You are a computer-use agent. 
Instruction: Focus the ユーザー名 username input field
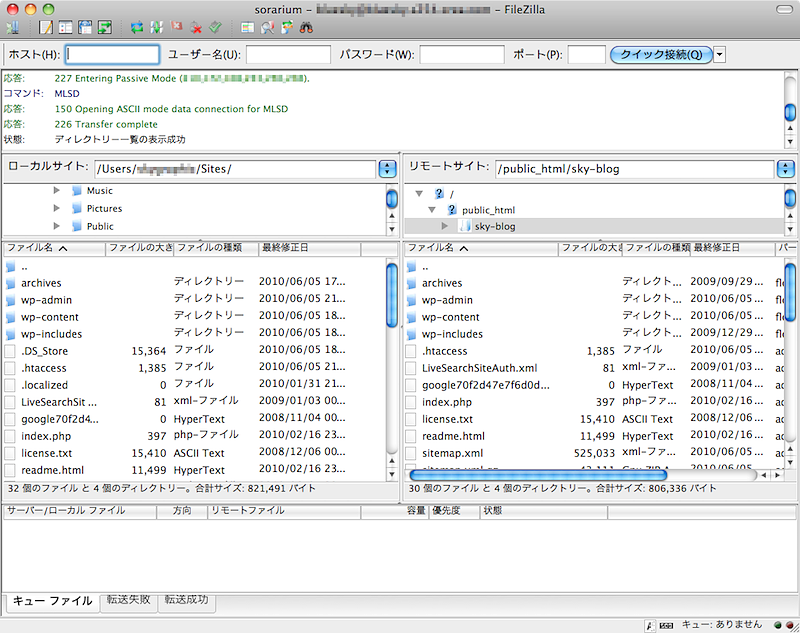coord(288,55)
